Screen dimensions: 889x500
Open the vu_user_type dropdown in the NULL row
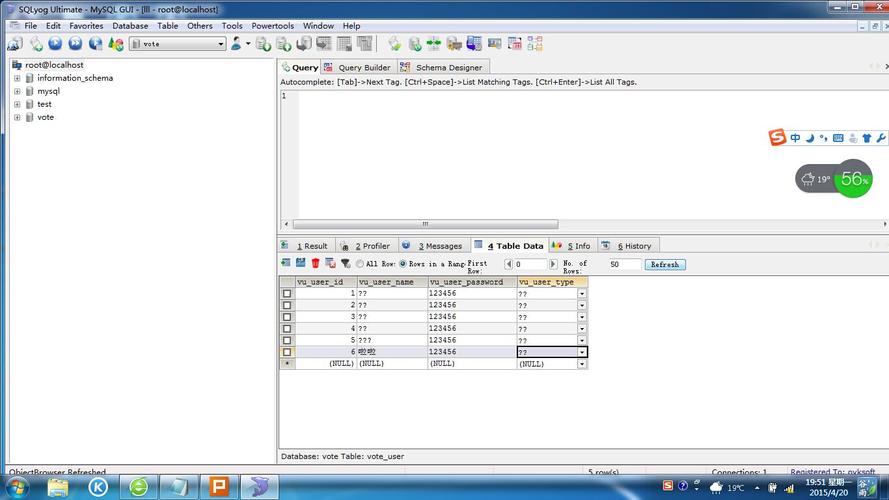(x=582, y=364)
